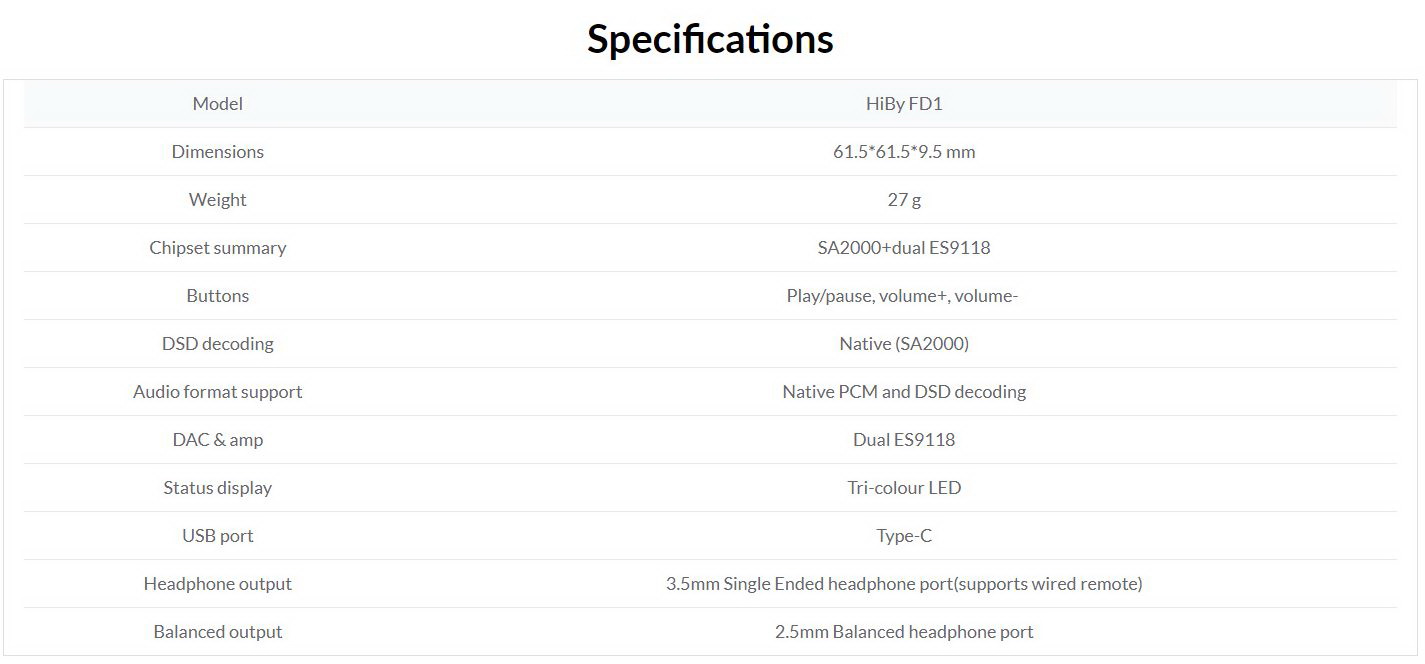The height and width of the screenshot is (664, 1425).
Task: Click the 61.5*61.5*9.5 mm value
Action: pyautogui.click(x=904, y=152)
